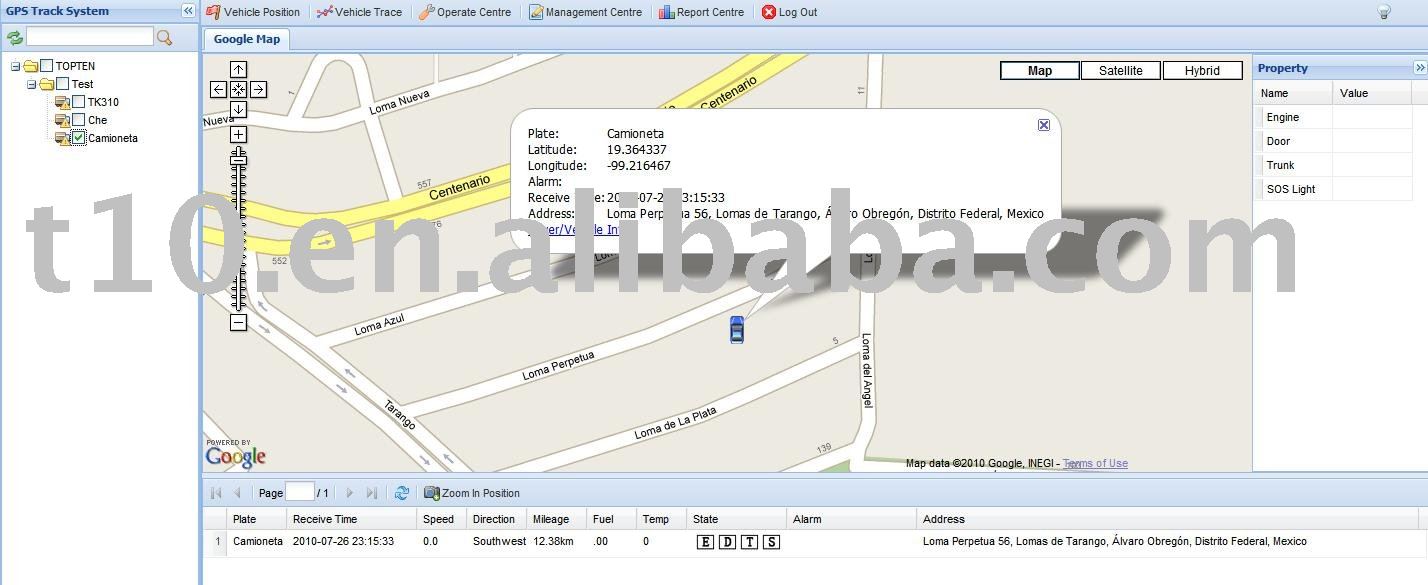Click the Che vehicle warning icon
Viewport: 1428px width, 585px height.
[x=62, y=120]
